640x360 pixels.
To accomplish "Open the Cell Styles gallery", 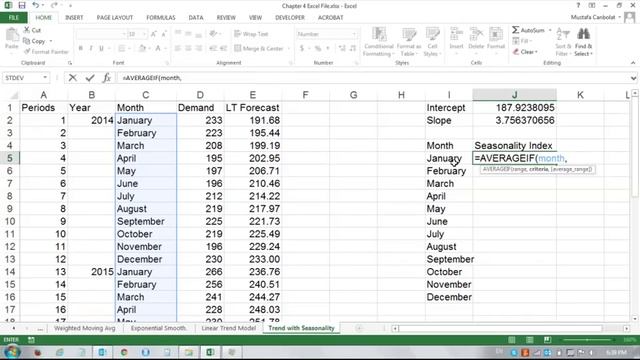I will click(x=432, y=41).
